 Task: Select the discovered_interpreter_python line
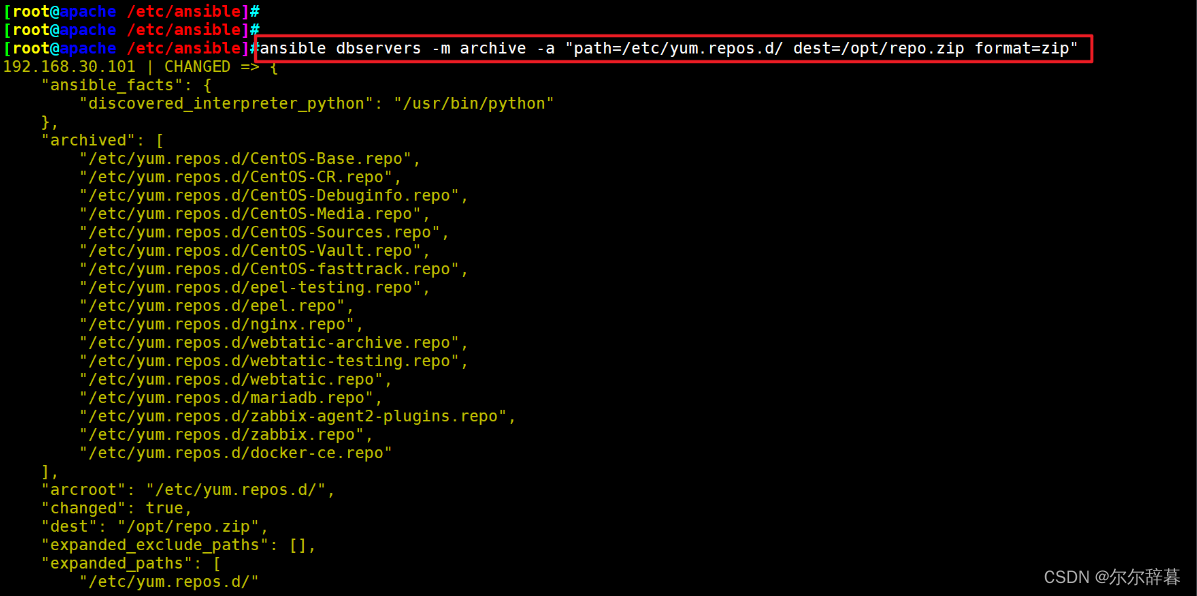[317, 104]
